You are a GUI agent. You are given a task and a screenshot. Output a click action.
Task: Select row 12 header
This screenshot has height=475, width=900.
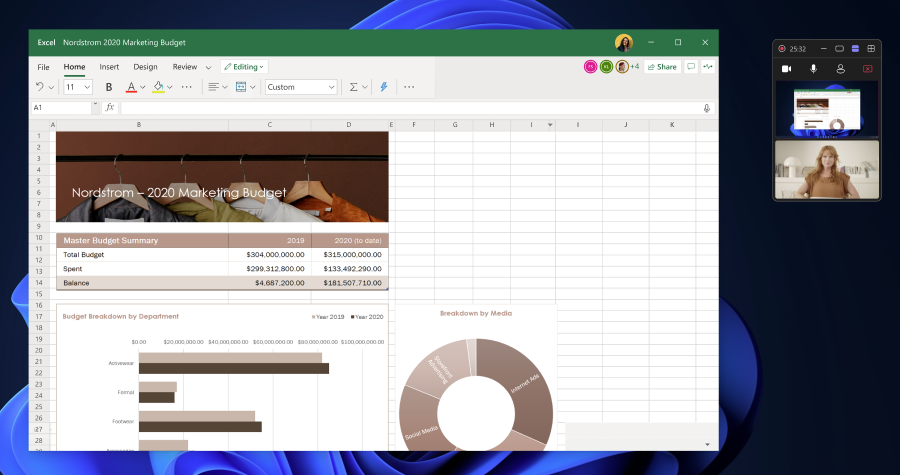pyautogui.click(x=39, y=260)
